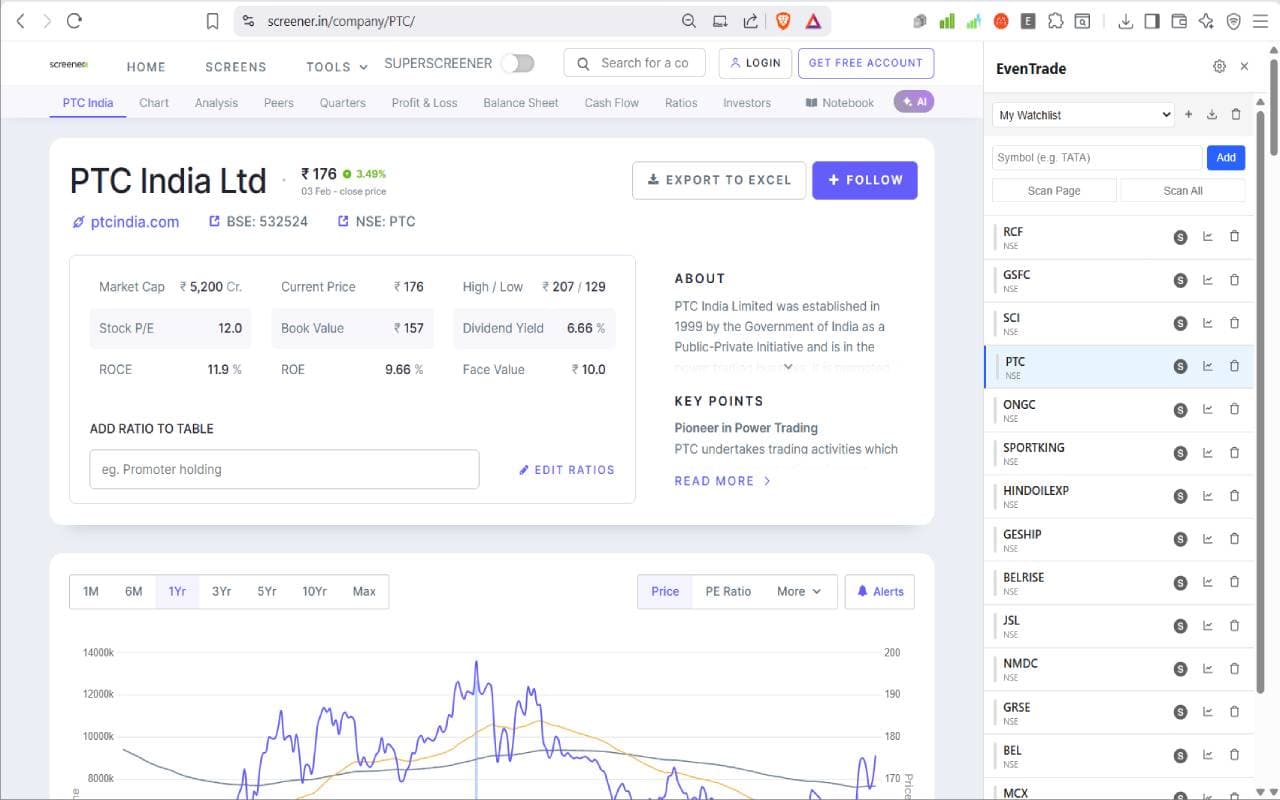This screenshot has height=800, width=1280.
Task: Click EDIT RATIOS link
Action: coord(567,470)
